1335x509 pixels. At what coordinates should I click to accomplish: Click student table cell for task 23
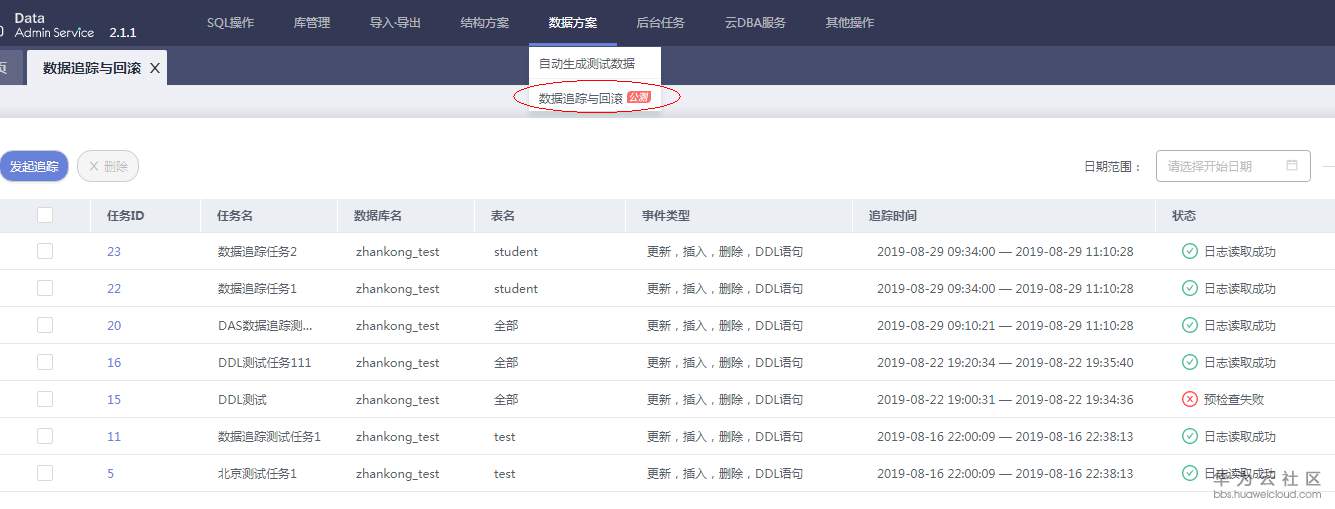(x=516, y=252)
